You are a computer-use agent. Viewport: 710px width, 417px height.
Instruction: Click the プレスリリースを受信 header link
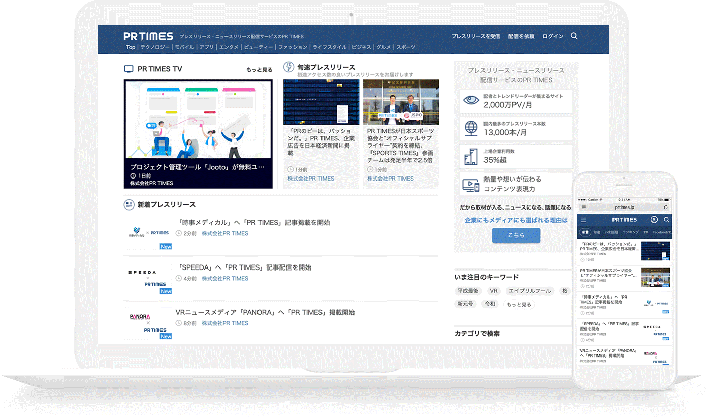[x=476, y=36]
